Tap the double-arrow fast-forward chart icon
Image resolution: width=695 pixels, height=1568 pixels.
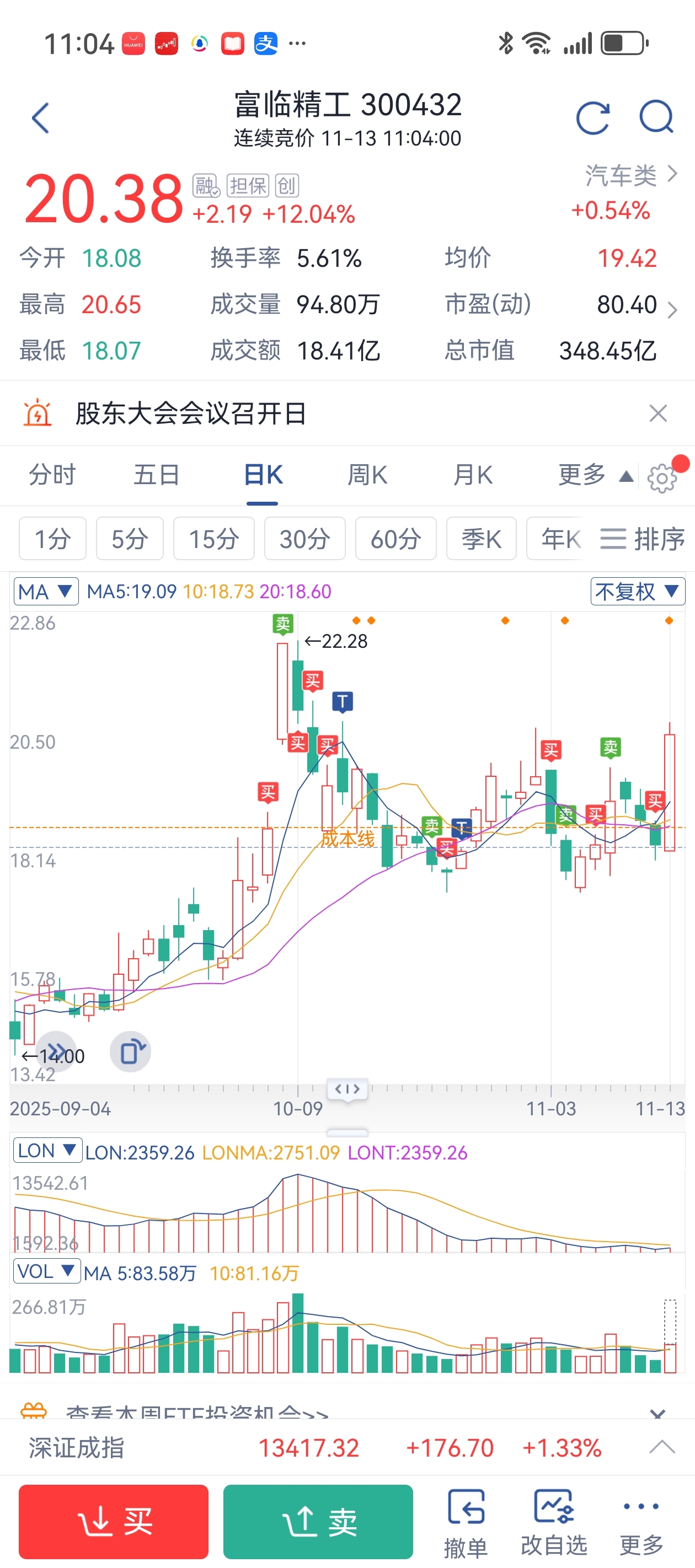coord(56,1052)
